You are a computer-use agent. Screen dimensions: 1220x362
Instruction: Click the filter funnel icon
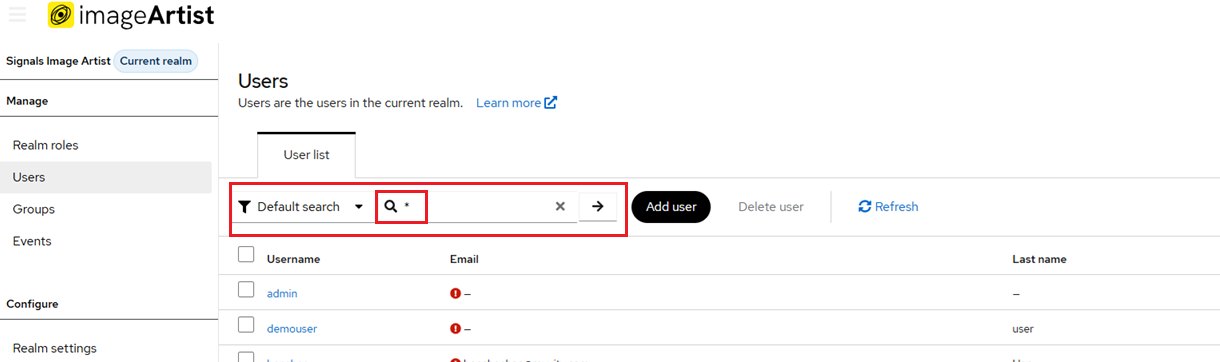tap(244, 207)
